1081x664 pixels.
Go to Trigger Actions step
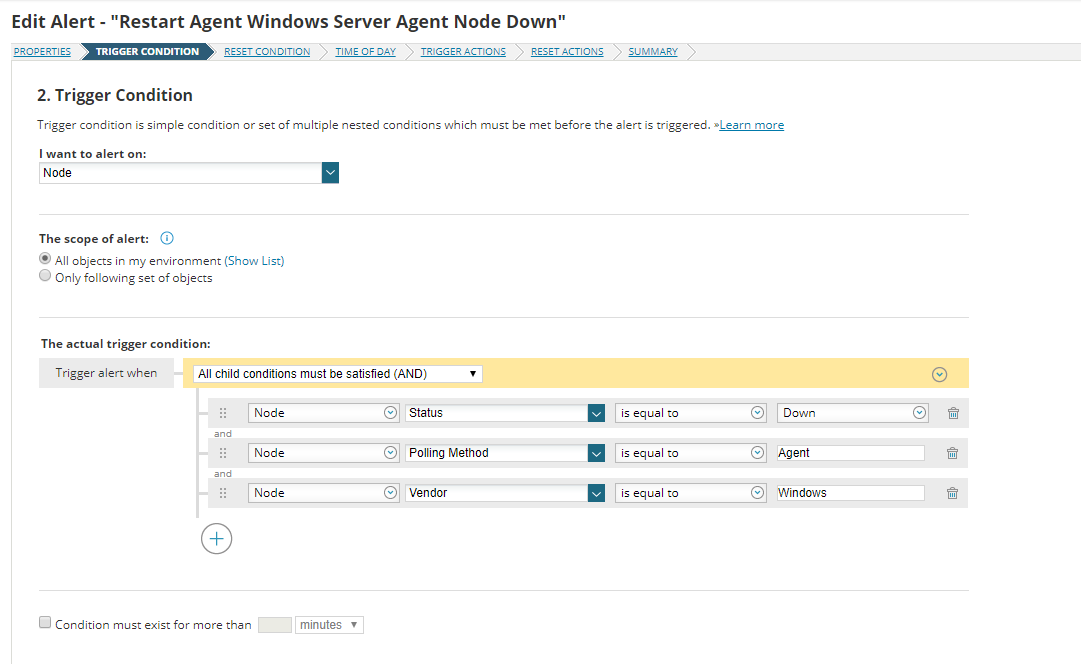[463, 52]
